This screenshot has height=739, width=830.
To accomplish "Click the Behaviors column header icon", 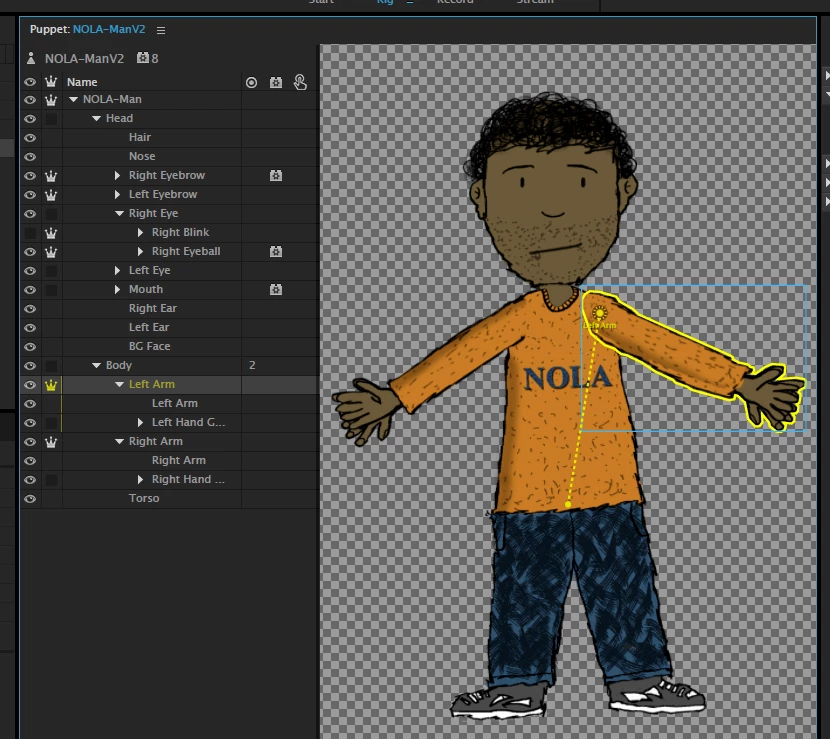I will pos(276,83).
